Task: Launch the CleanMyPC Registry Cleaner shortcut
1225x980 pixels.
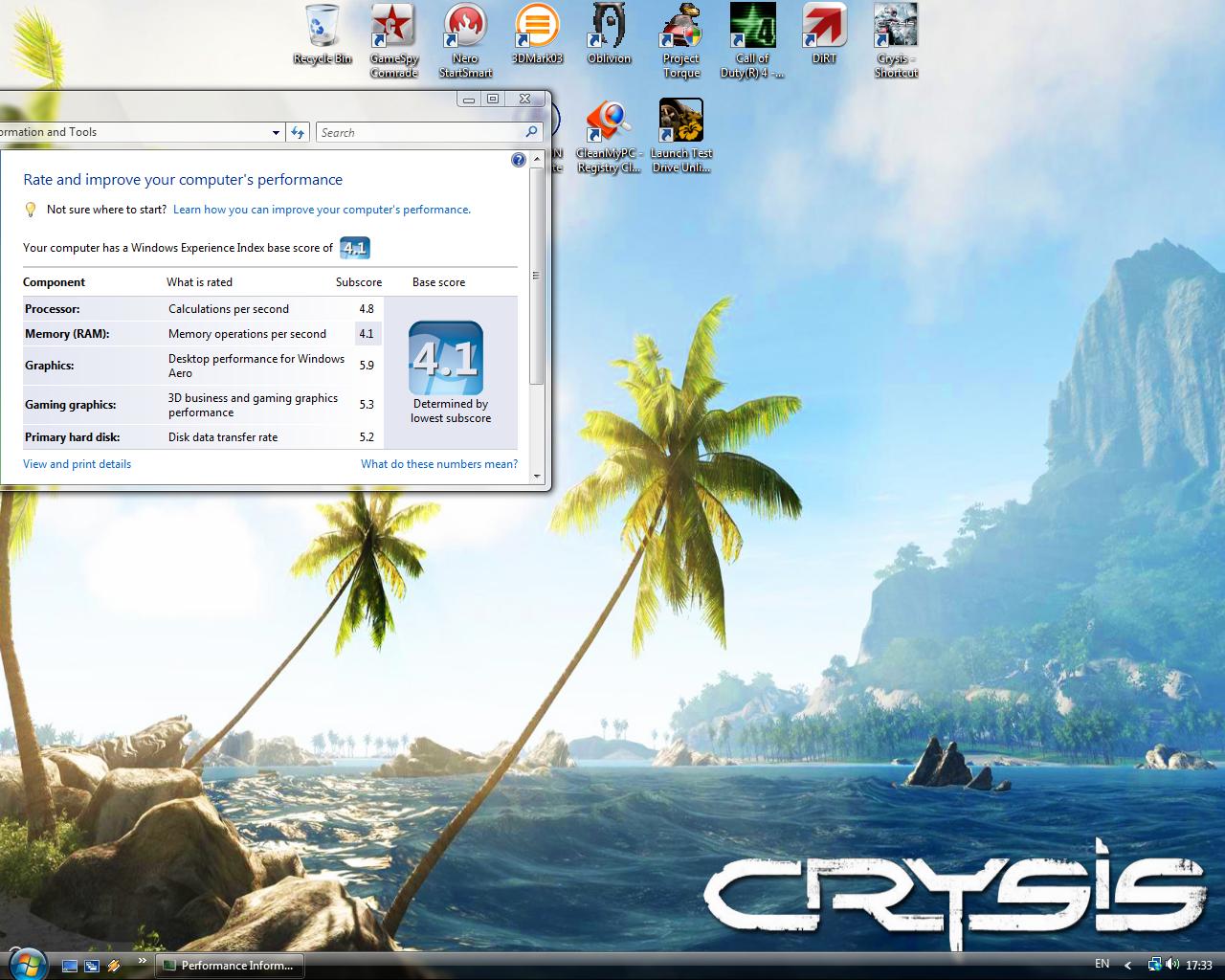Action: pyautogui.click(x=609, y=137)
